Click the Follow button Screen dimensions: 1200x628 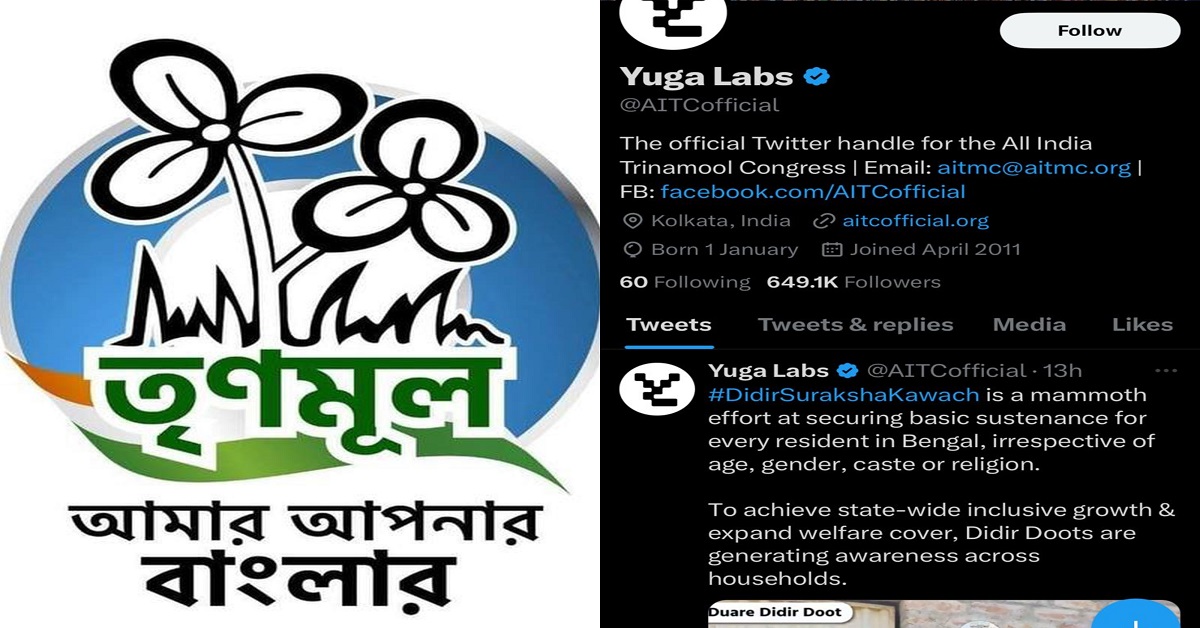coord(1089,31)
